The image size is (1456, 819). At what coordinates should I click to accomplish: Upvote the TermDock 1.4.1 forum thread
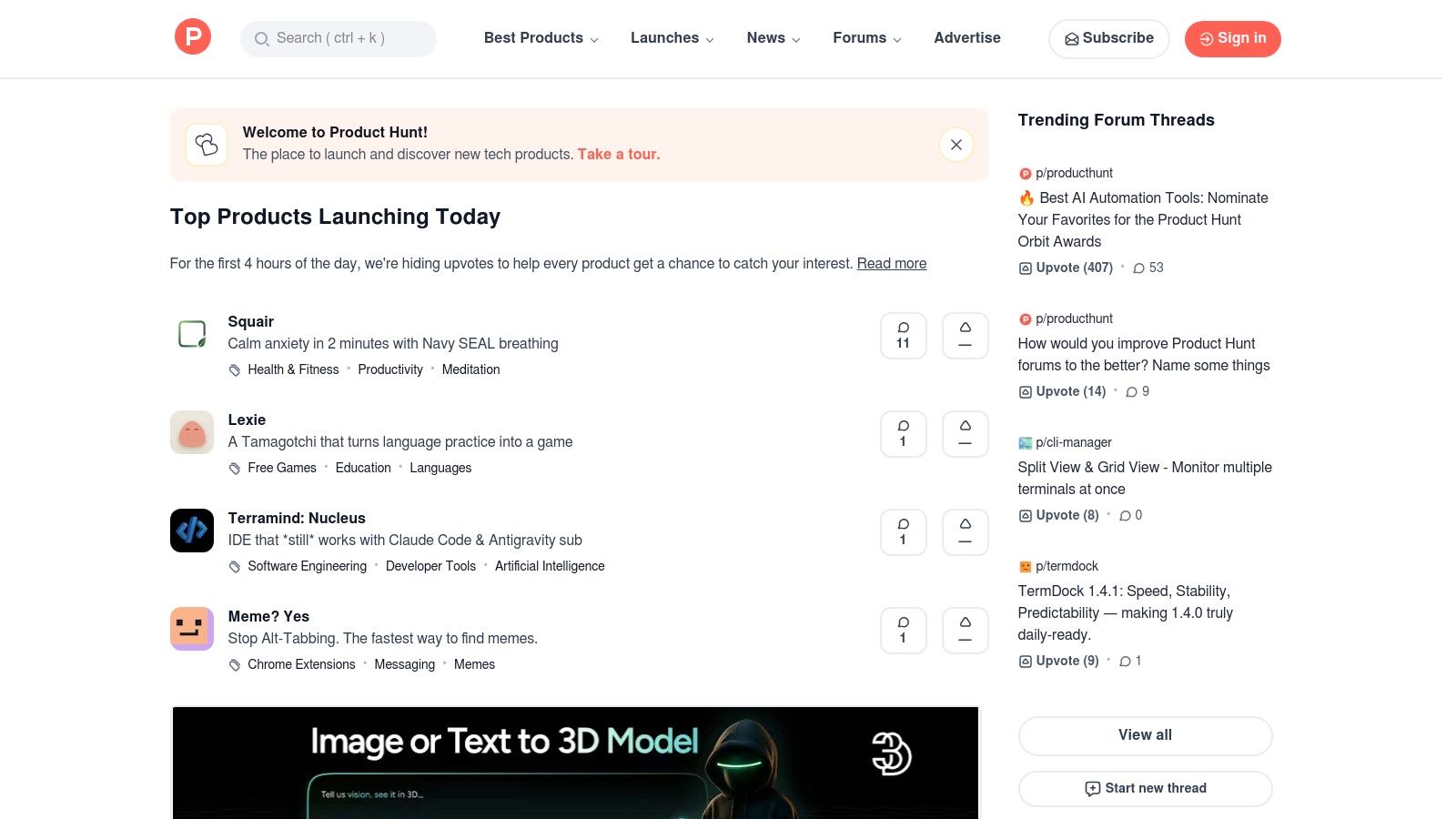(x=1059, y=661)
